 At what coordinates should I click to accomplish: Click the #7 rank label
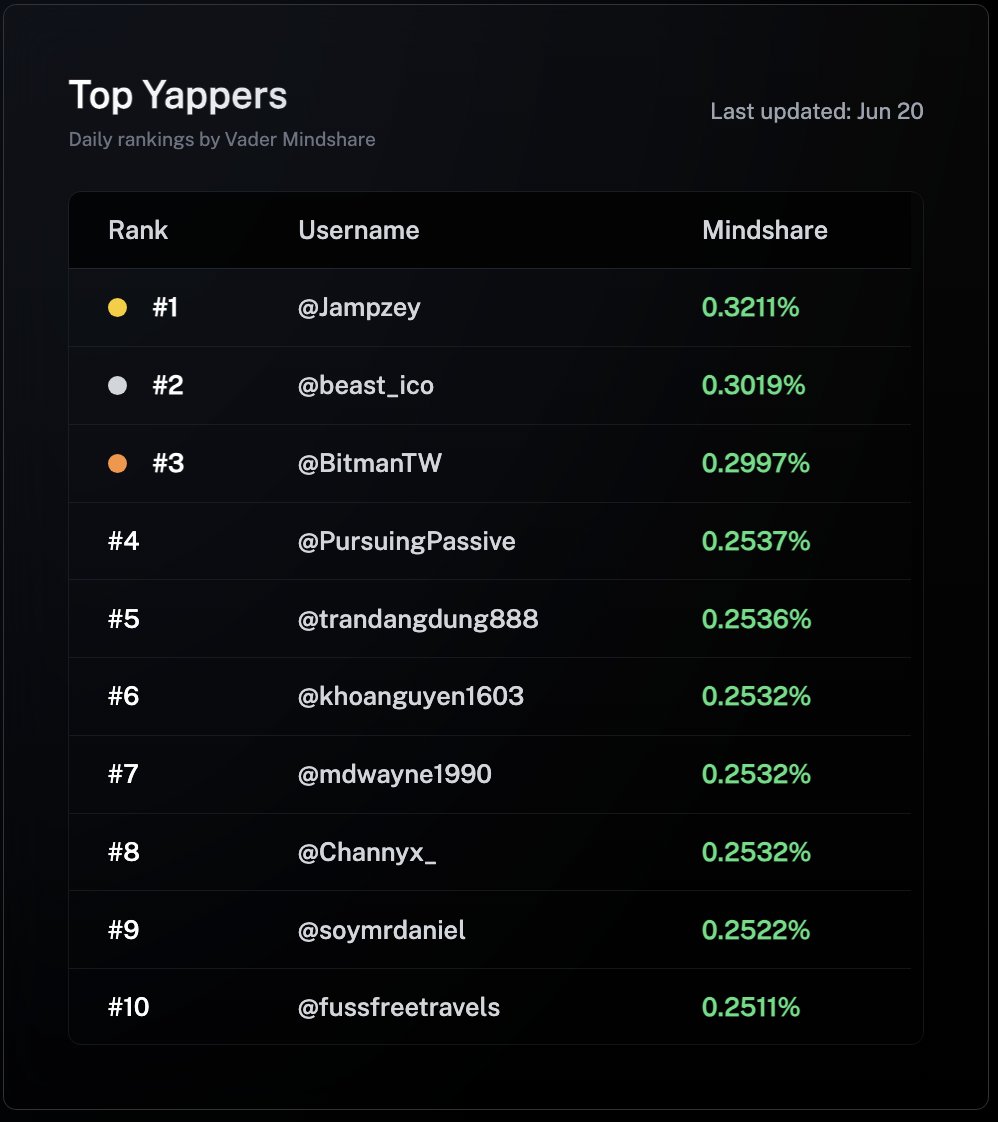click(x=123, y=774)
